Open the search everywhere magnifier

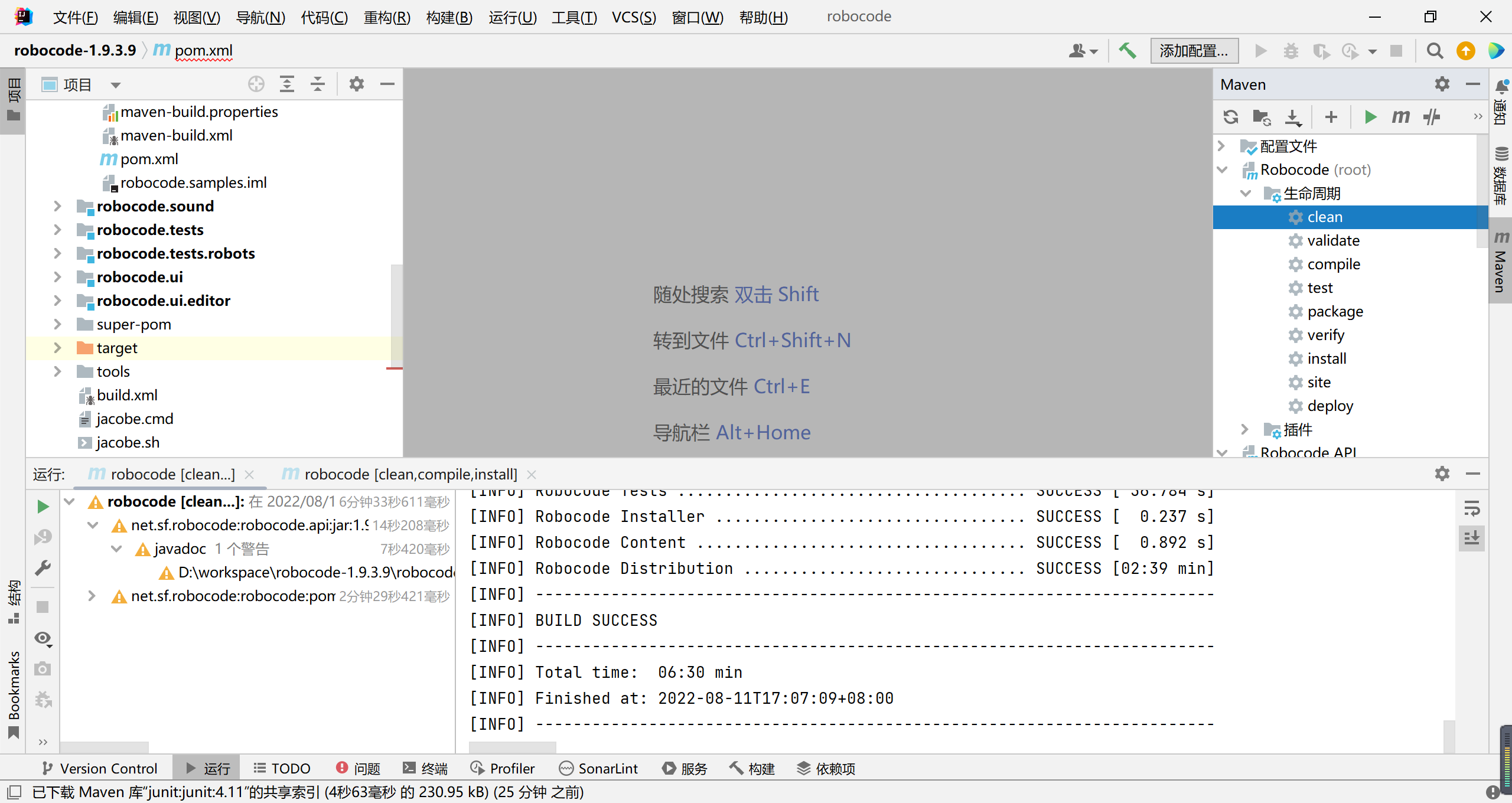1435,51
